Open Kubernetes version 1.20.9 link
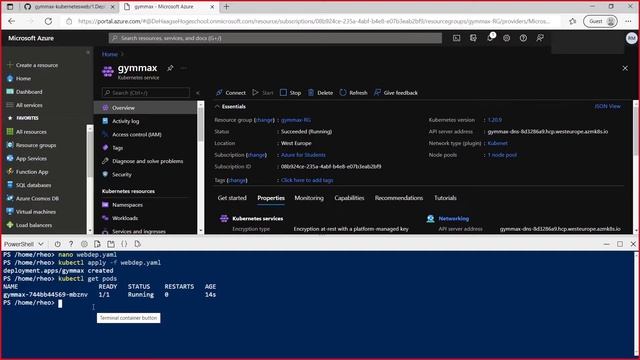 (495, 120)
